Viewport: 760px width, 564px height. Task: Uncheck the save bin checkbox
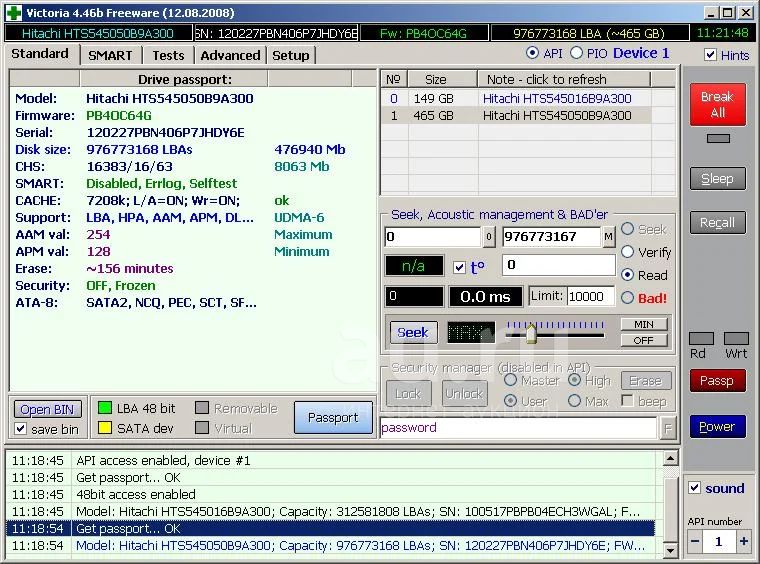click(x=20, y=429)
